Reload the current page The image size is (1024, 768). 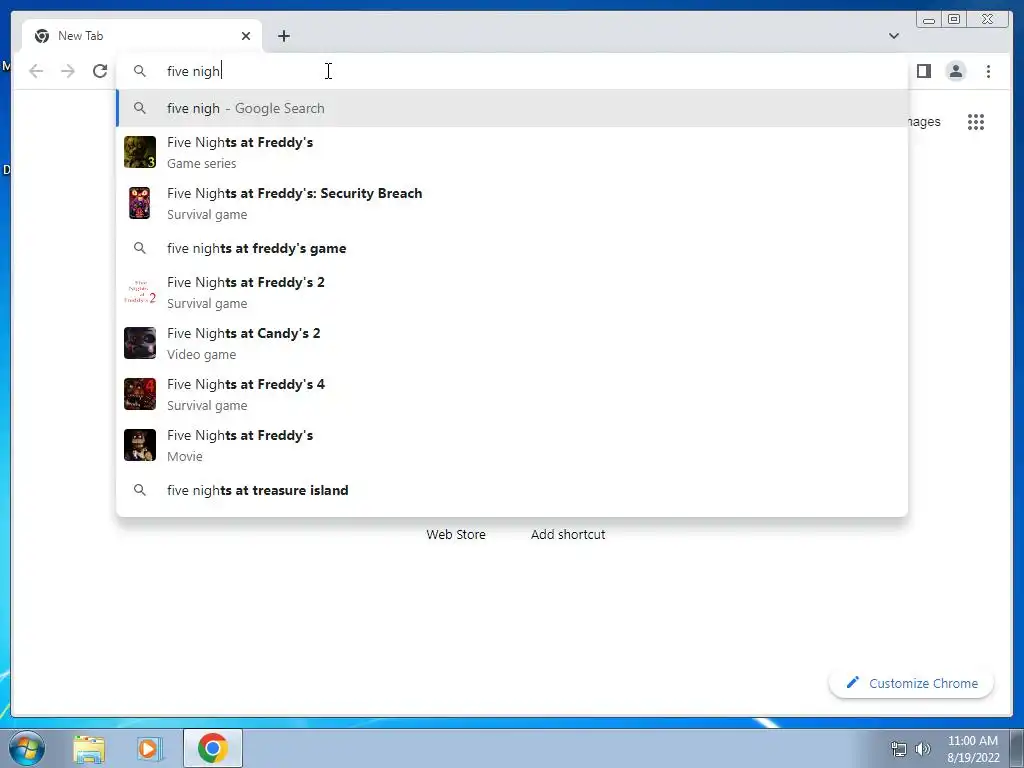(100, 71)
